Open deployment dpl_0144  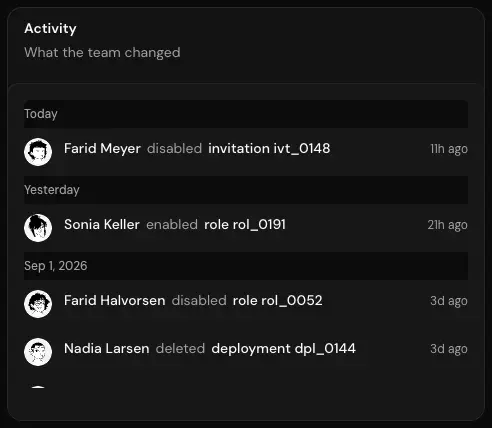pyautogui.click(x=284, y=349)
